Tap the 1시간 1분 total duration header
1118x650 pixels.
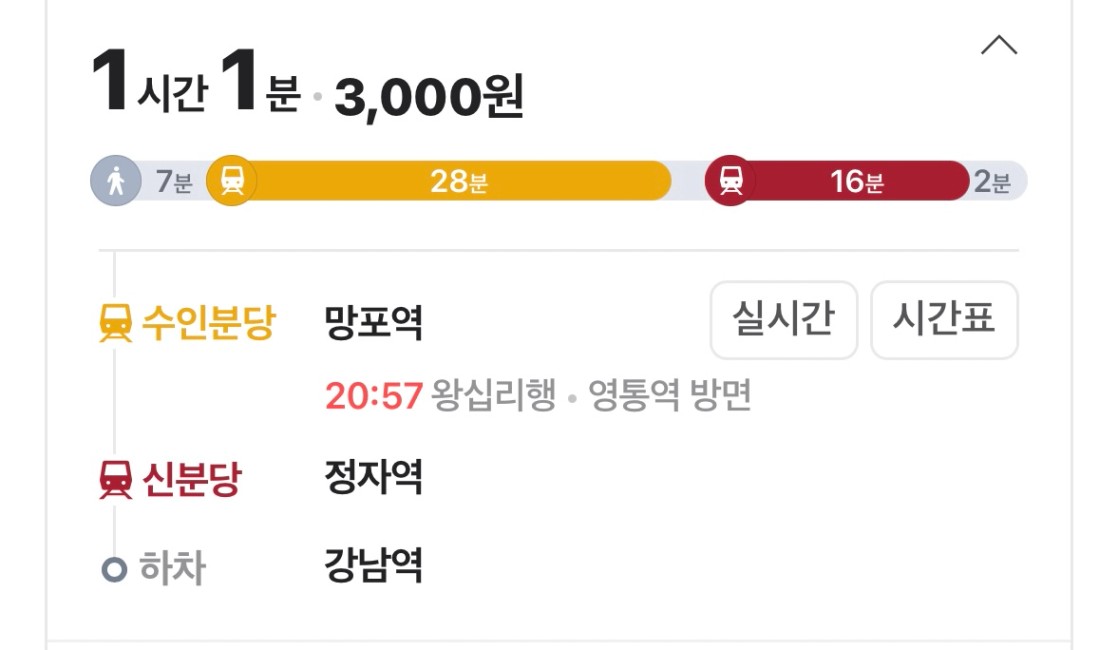pos(197,82)
